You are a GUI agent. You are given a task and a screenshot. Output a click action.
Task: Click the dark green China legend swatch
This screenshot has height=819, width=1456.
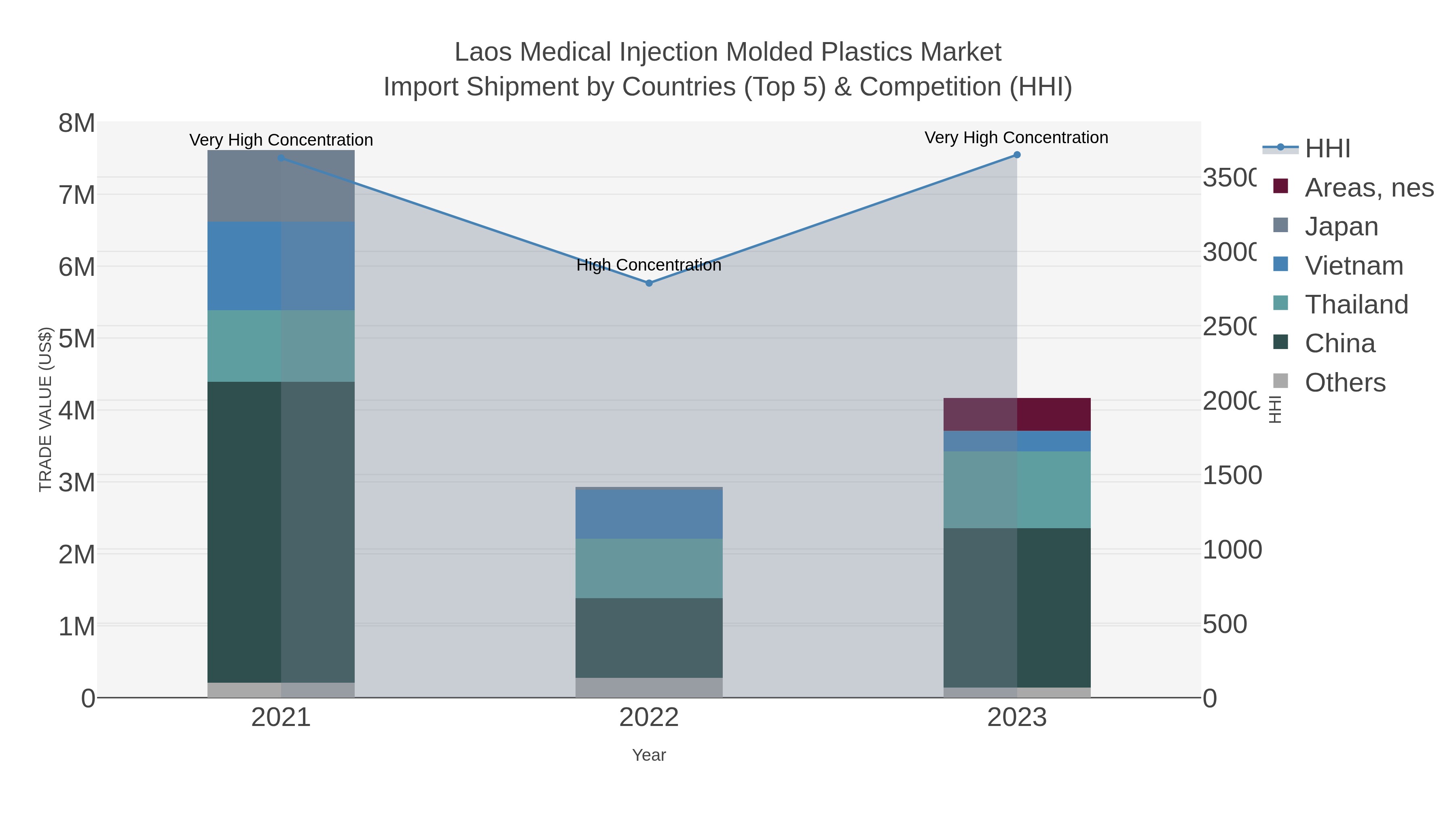[1280, 342]
